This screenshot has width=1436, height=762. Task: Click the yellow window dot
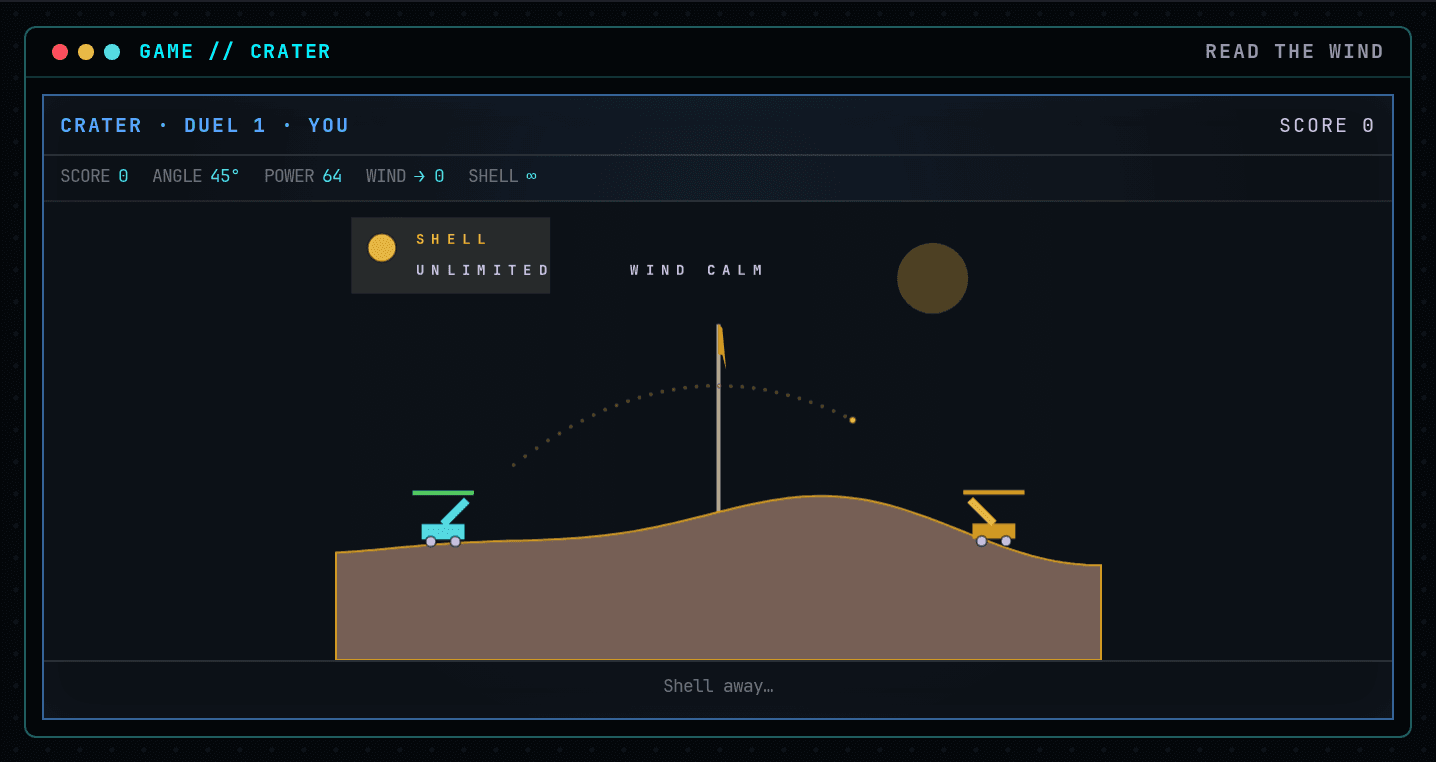click(x=86, y=52)
